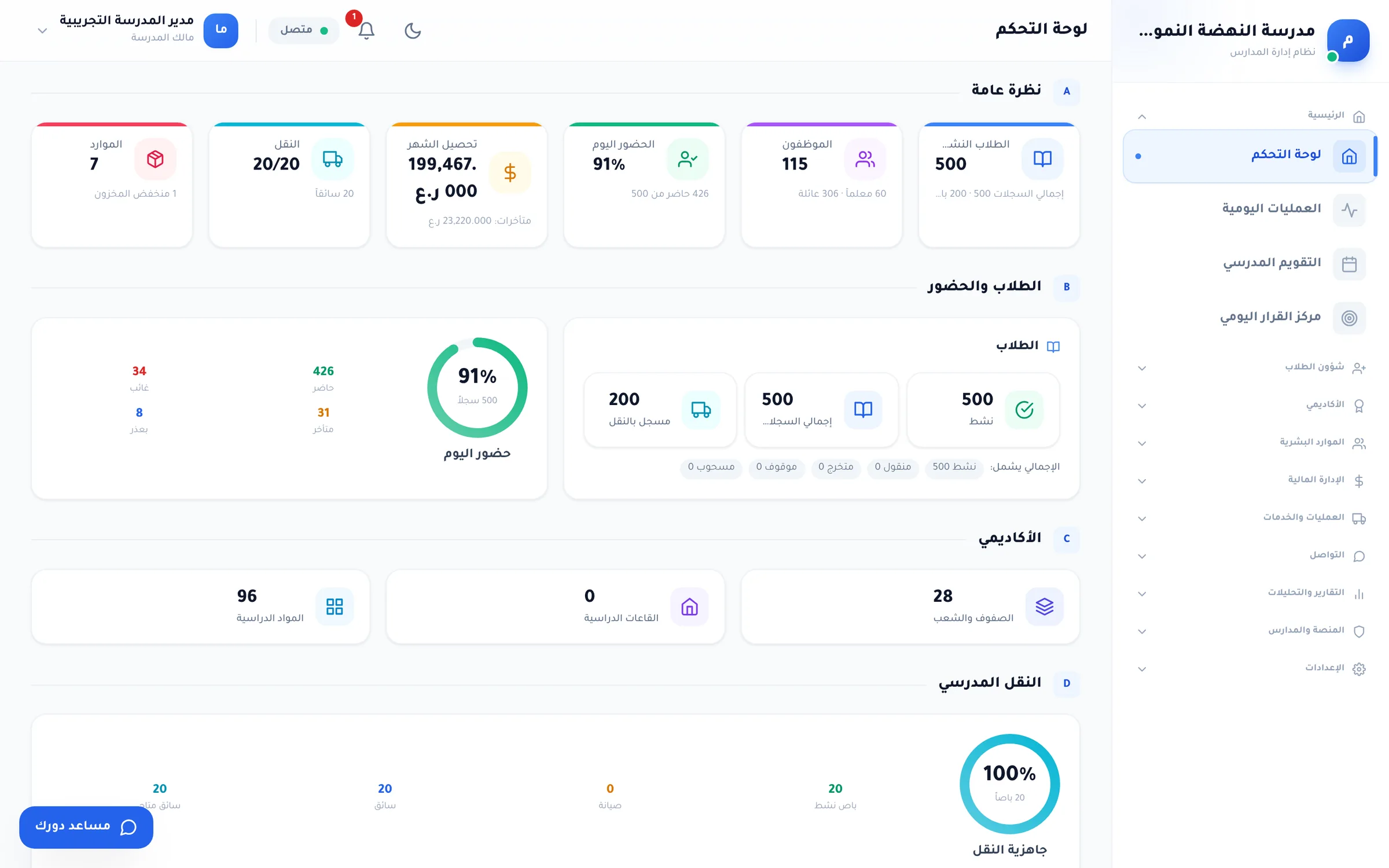This screenshot has width=1389, height=868.
Task: Open the user profile dropdown chevron
Action: click(x=42, y=31)
